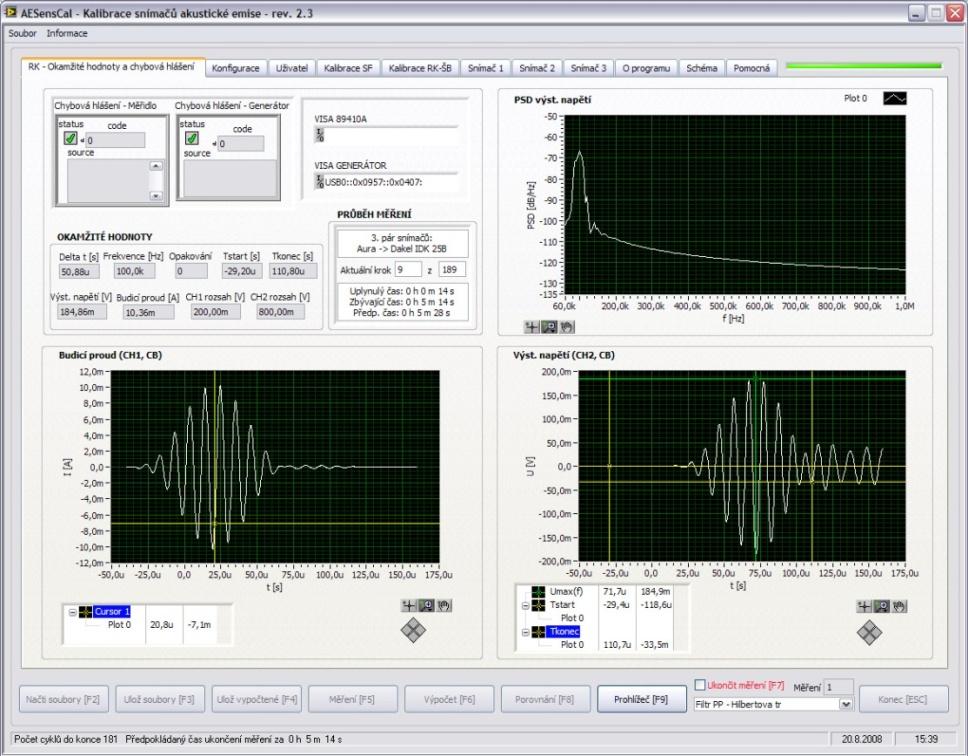Click the VISA GENERÁTOR I/O icon

(x=319, y=181)
